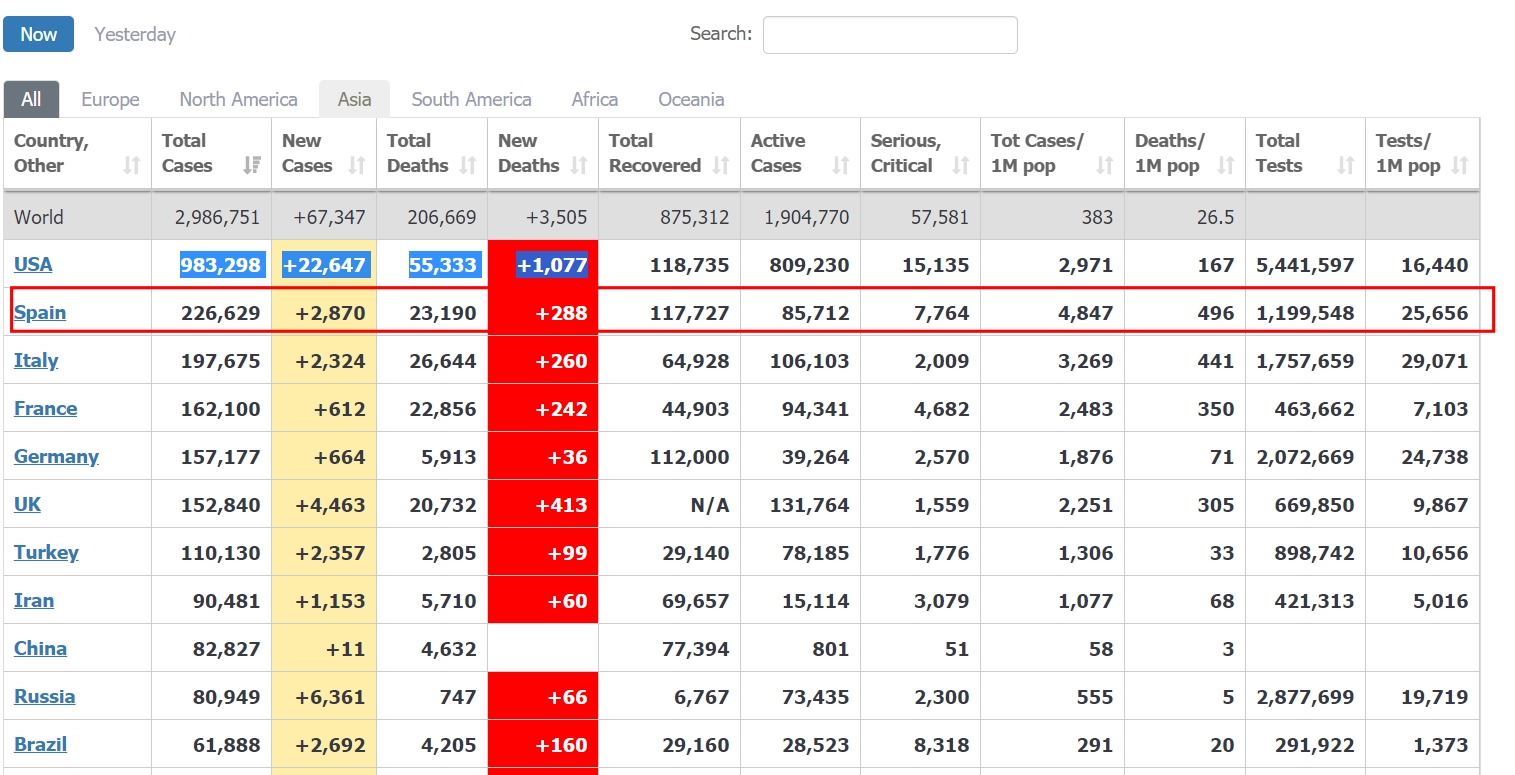The image size is (1515, 775).
Task: Click New Deaths sort arrows
Action: (x=579, y=166)
